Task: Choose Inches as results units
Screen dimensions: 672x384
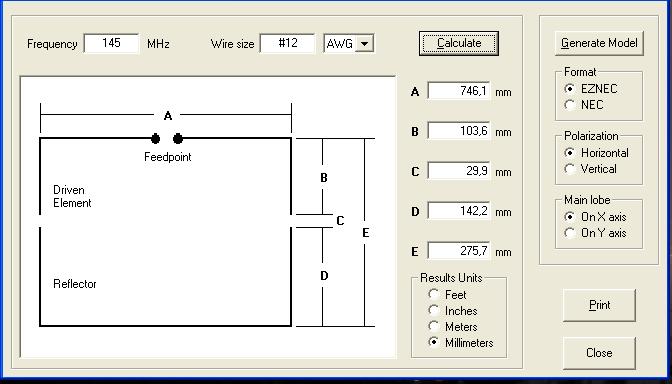Action: click(453, 311)
